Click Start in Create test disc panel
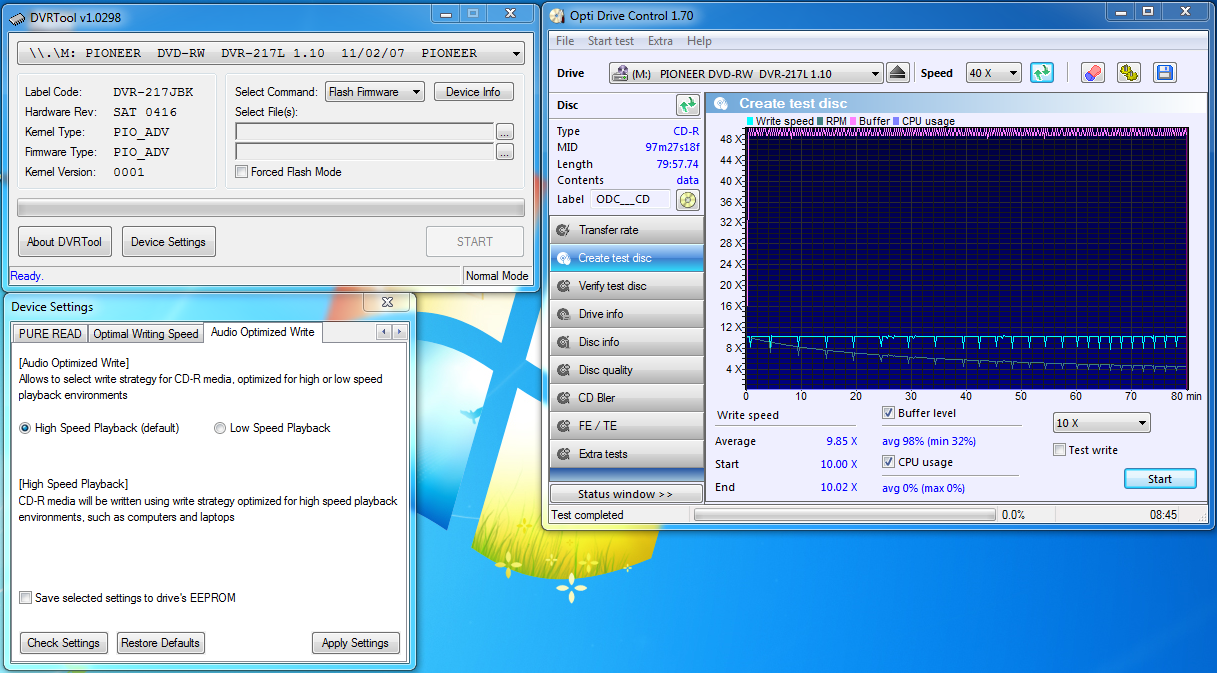The image size is (1217, 673). [1160, 479]
